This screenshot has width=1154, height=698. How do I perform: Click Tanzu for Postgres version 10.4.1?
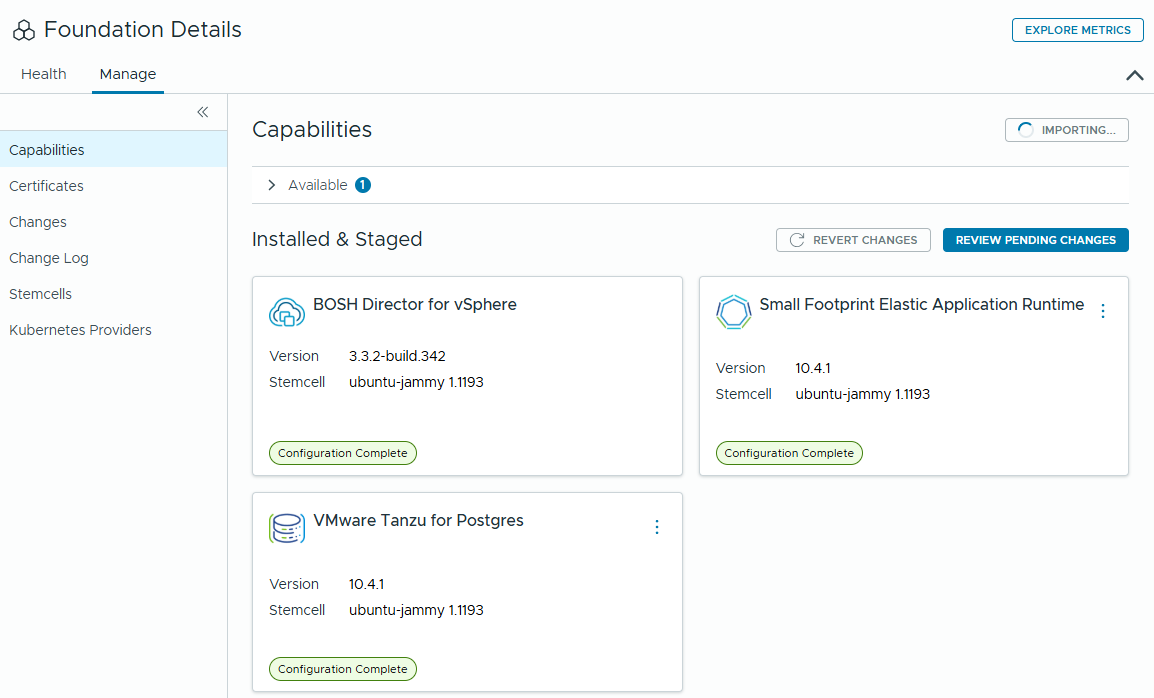(x=367, y=584)
